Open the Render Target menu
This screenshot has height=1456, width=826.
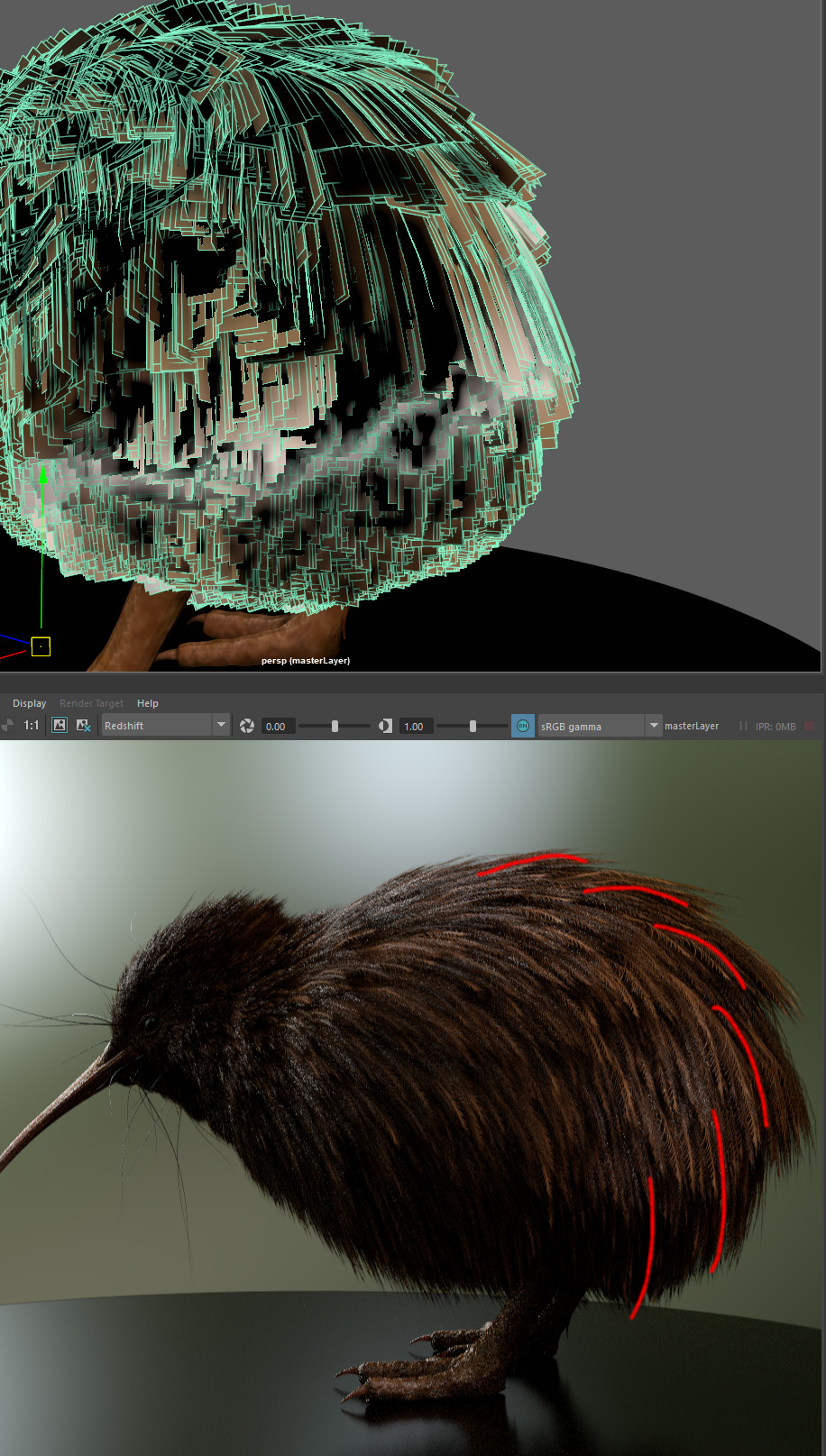91,703
